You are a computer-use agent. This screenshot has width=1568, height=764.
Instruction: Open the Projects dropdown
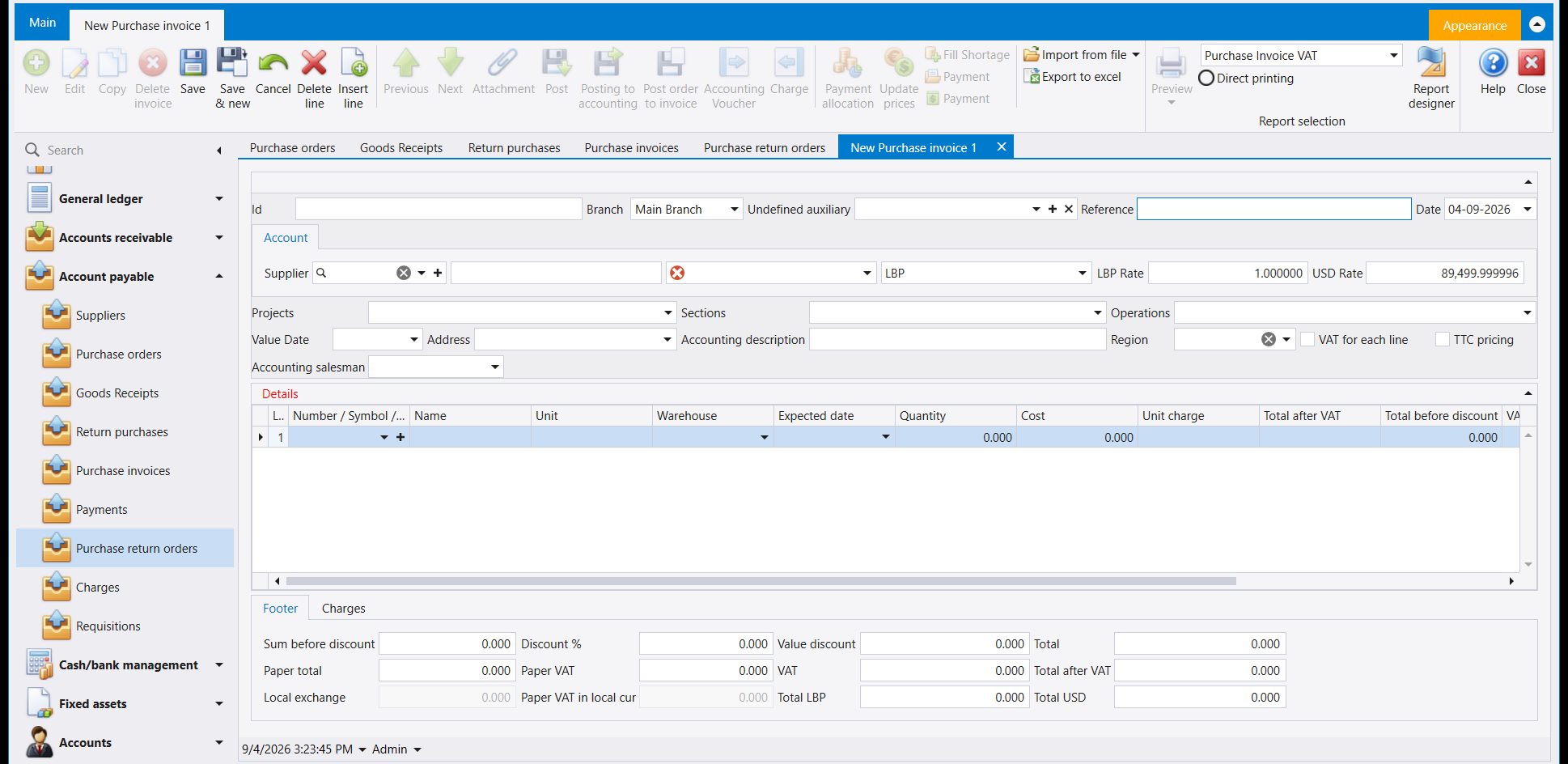point(668,312)
